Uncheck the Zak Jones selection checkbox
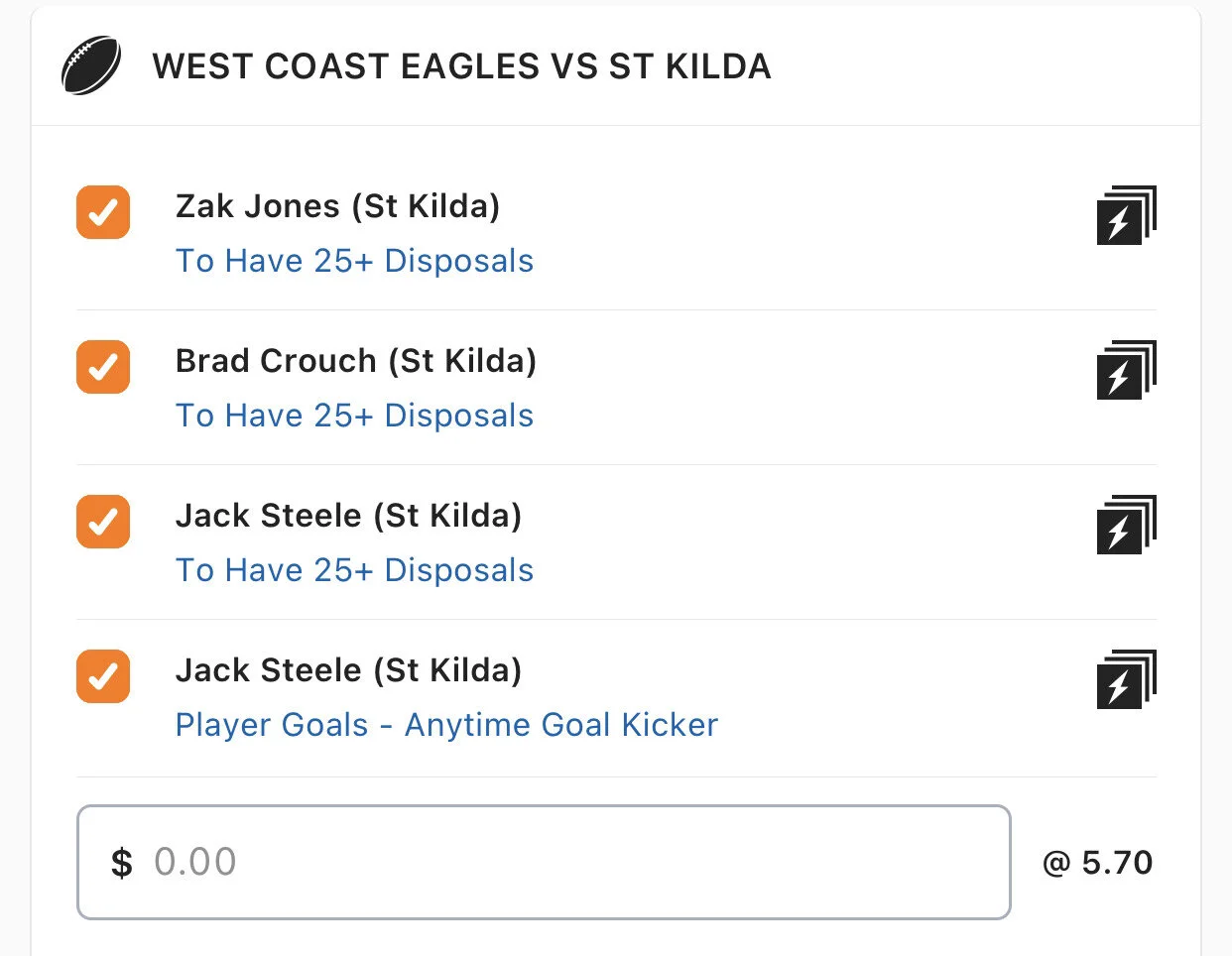The image size is (1232, 956). click(103, 212)
